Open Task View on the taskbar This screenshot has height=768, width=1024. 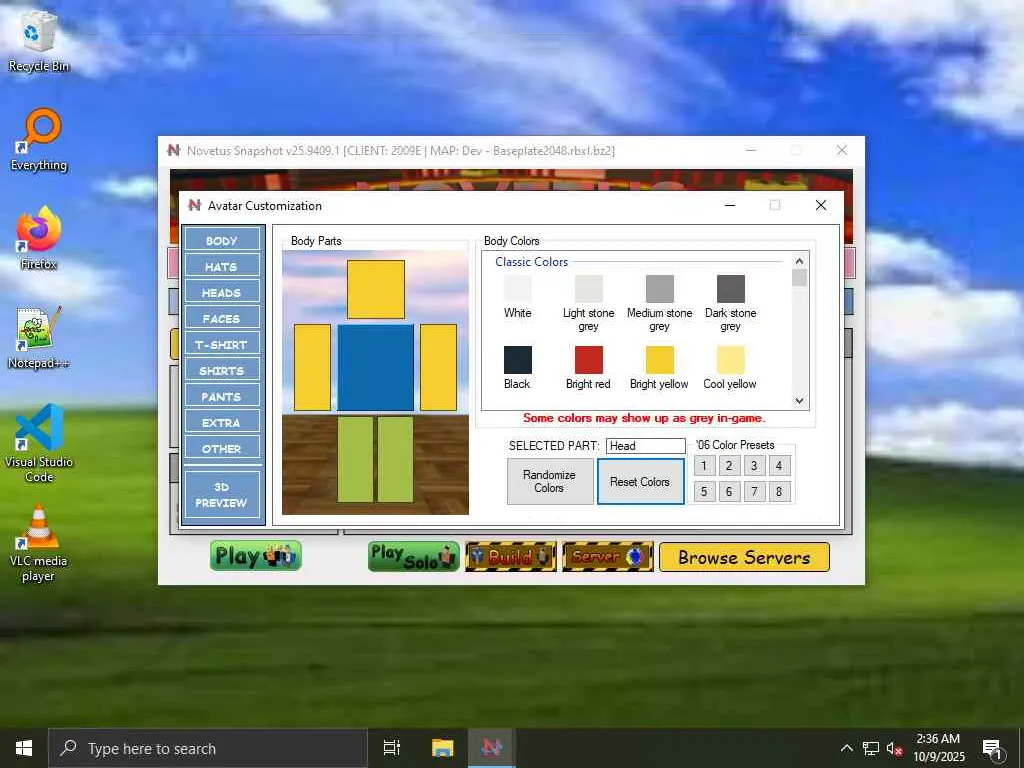tap(392, 748)
